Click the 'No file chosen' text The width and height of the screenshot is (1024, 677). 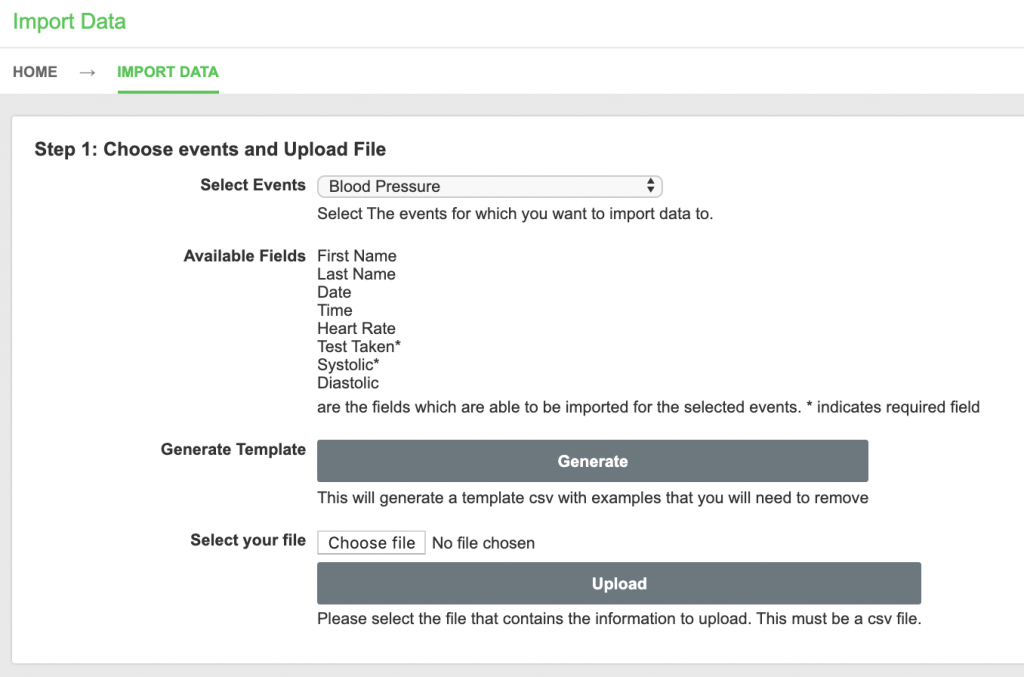pos(483,543)
